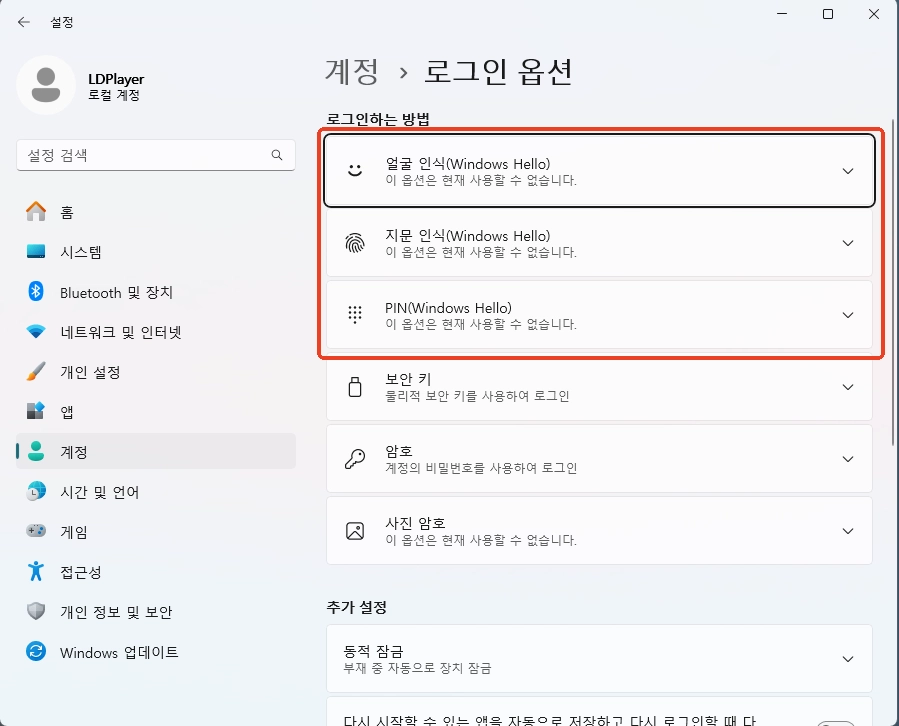Click the shield icon for 개인 정보 및 보안

pos(36,611)
